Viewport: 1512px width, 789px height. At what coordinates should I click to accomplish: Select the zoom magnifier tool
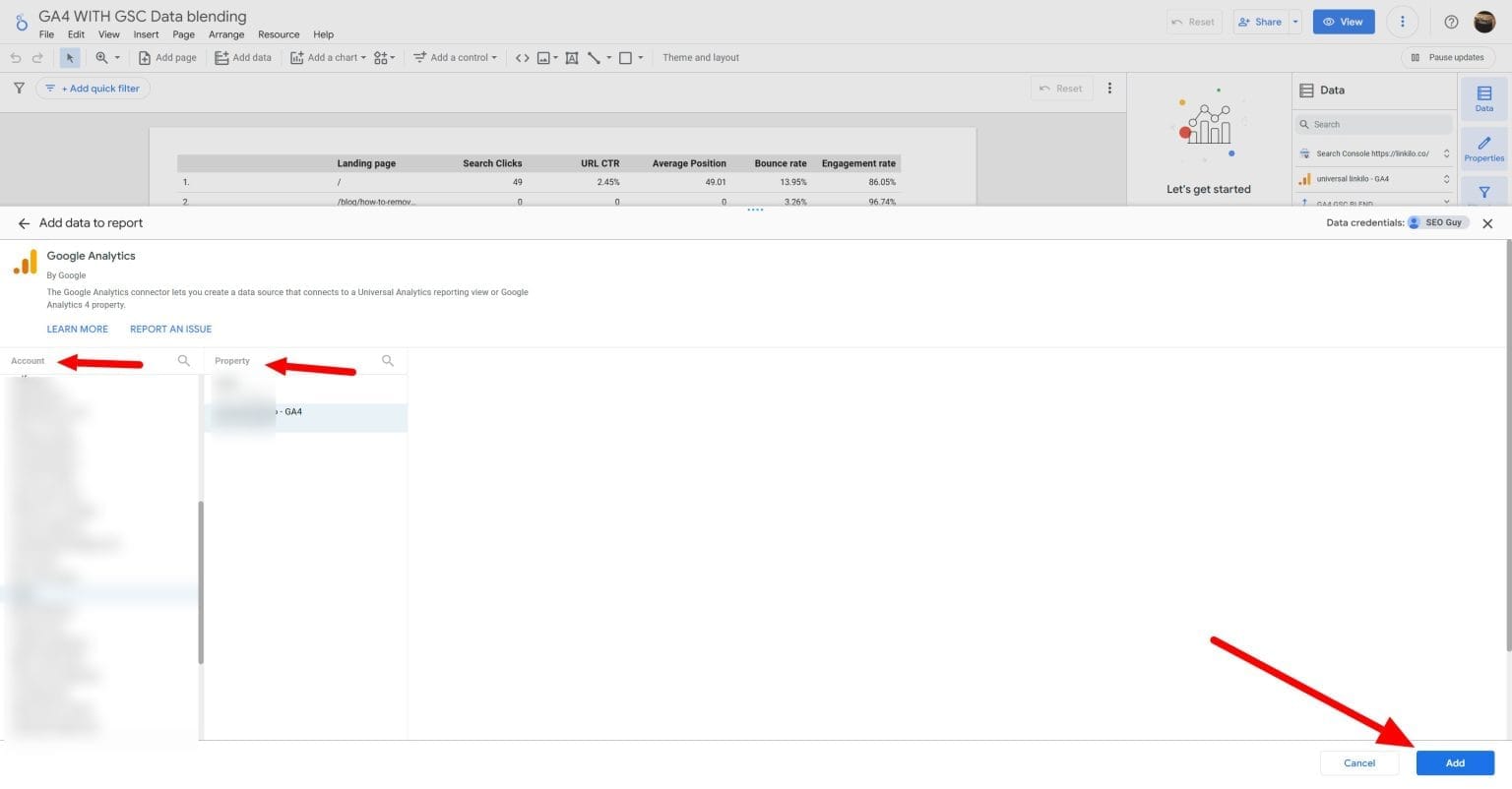click(102, 57)
